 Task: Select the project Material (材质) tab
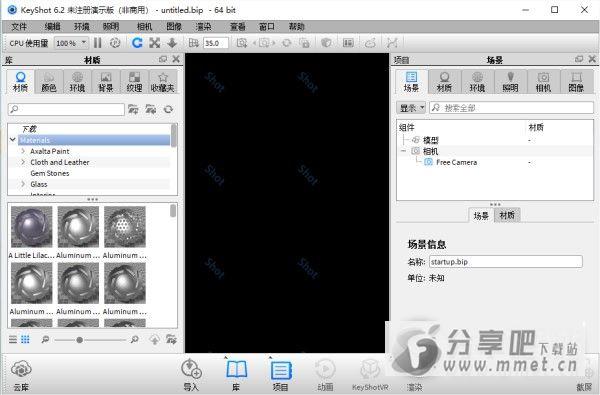click(444, 82)
